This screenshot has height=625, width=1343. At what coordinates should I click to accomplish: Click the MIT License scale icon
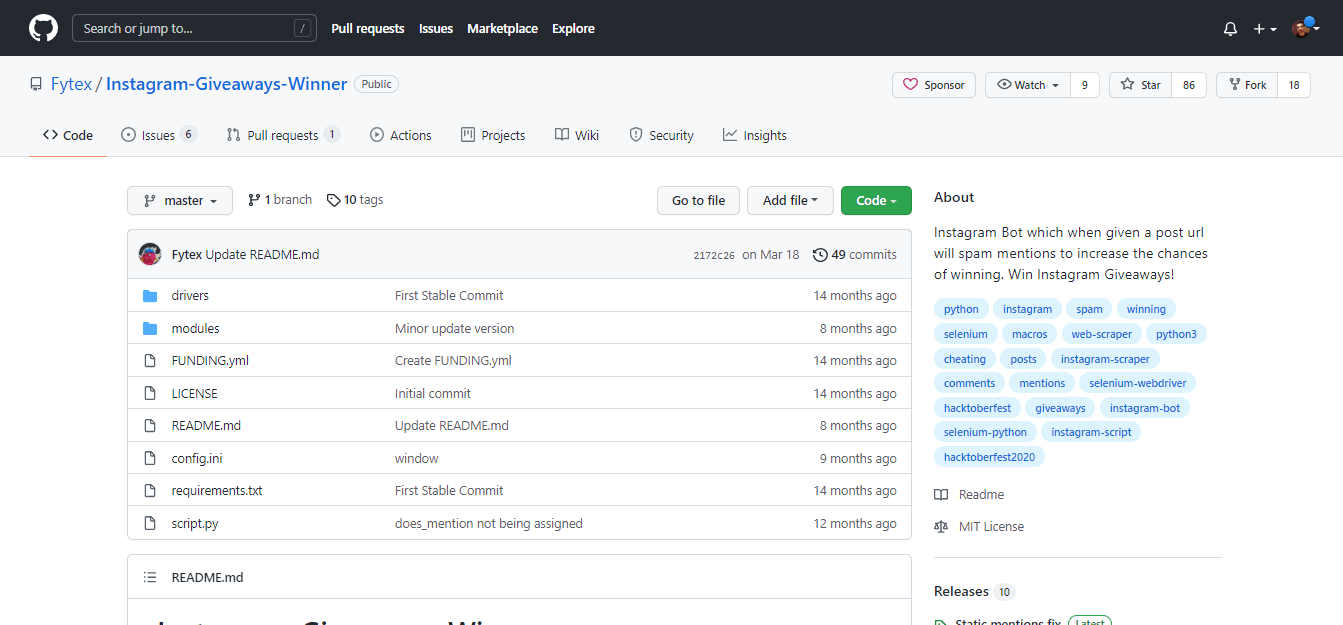pyautogui.click(x=941, y=527)
